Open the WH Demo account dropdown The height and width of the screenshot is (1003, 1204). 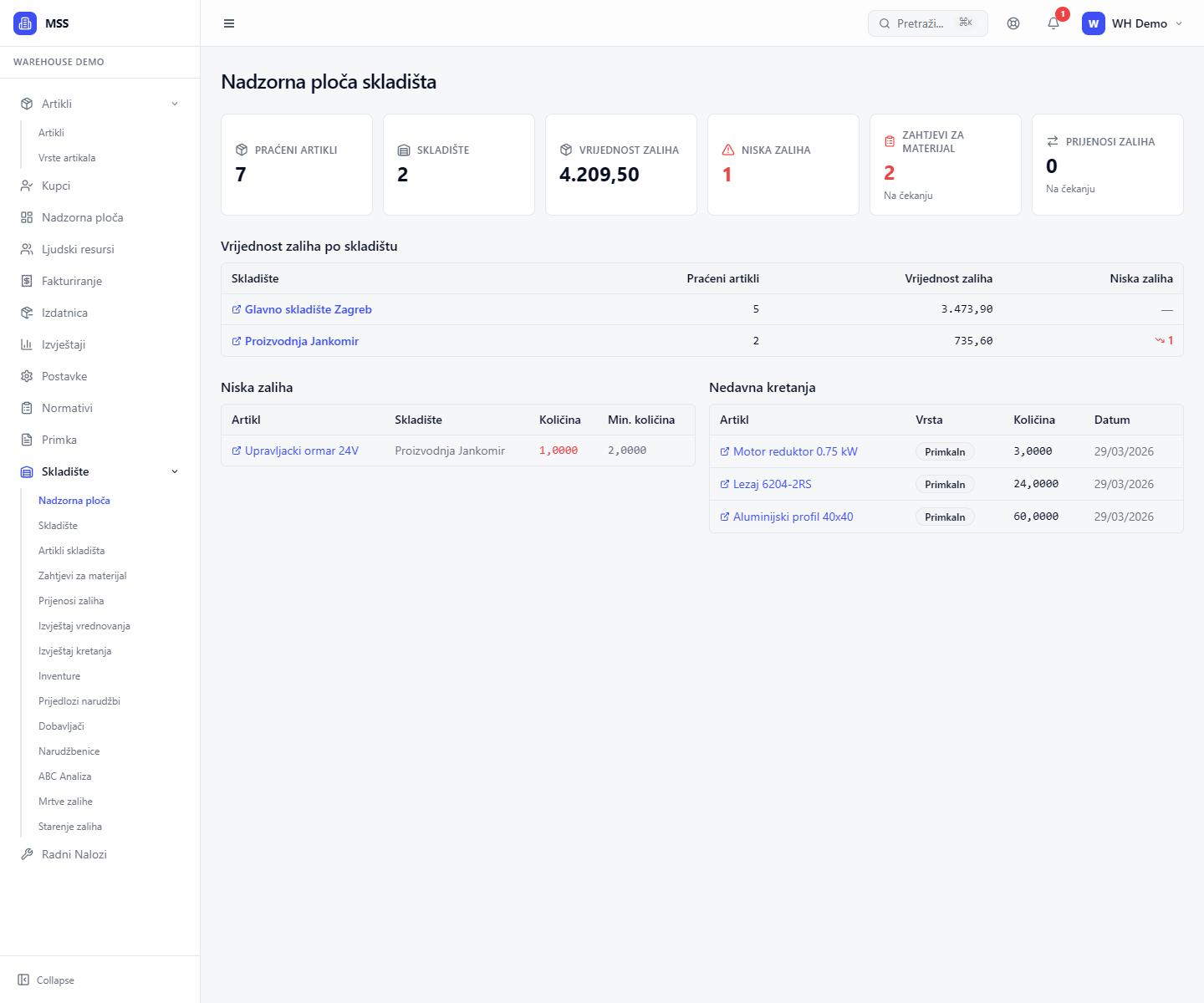tap(1133, 23)
